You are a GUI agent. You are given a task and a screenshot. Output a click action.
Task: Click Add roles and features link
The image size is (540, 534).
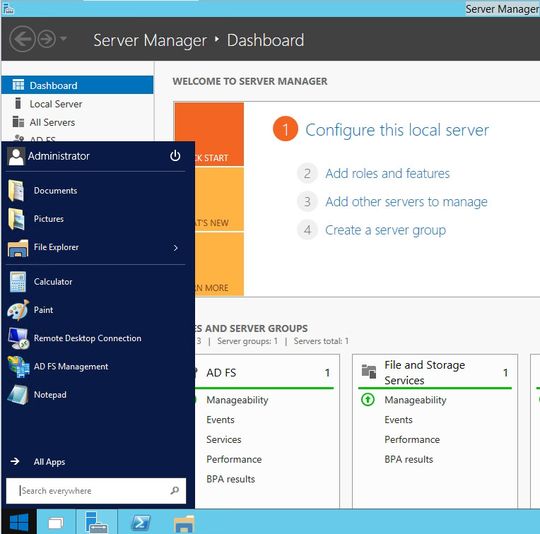pyautogui.click(x=387, y=173)
